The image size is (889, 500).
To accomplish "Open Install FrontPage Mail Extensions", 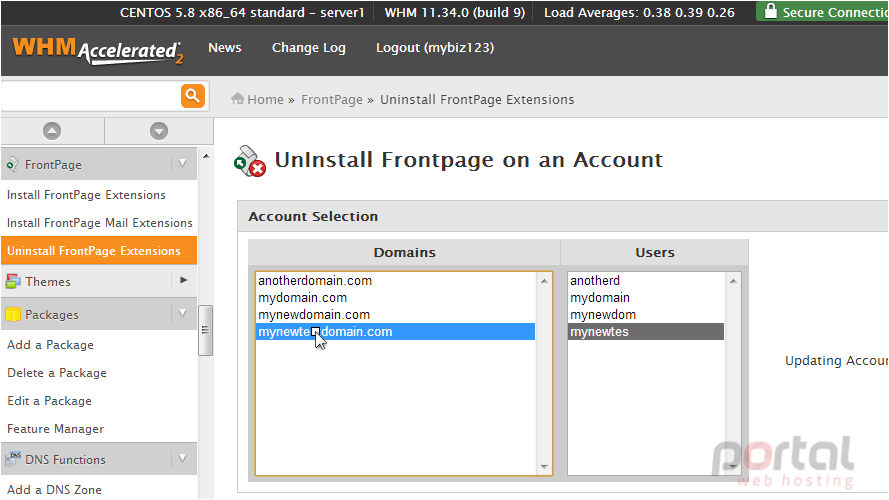I will tap(100, 223).
